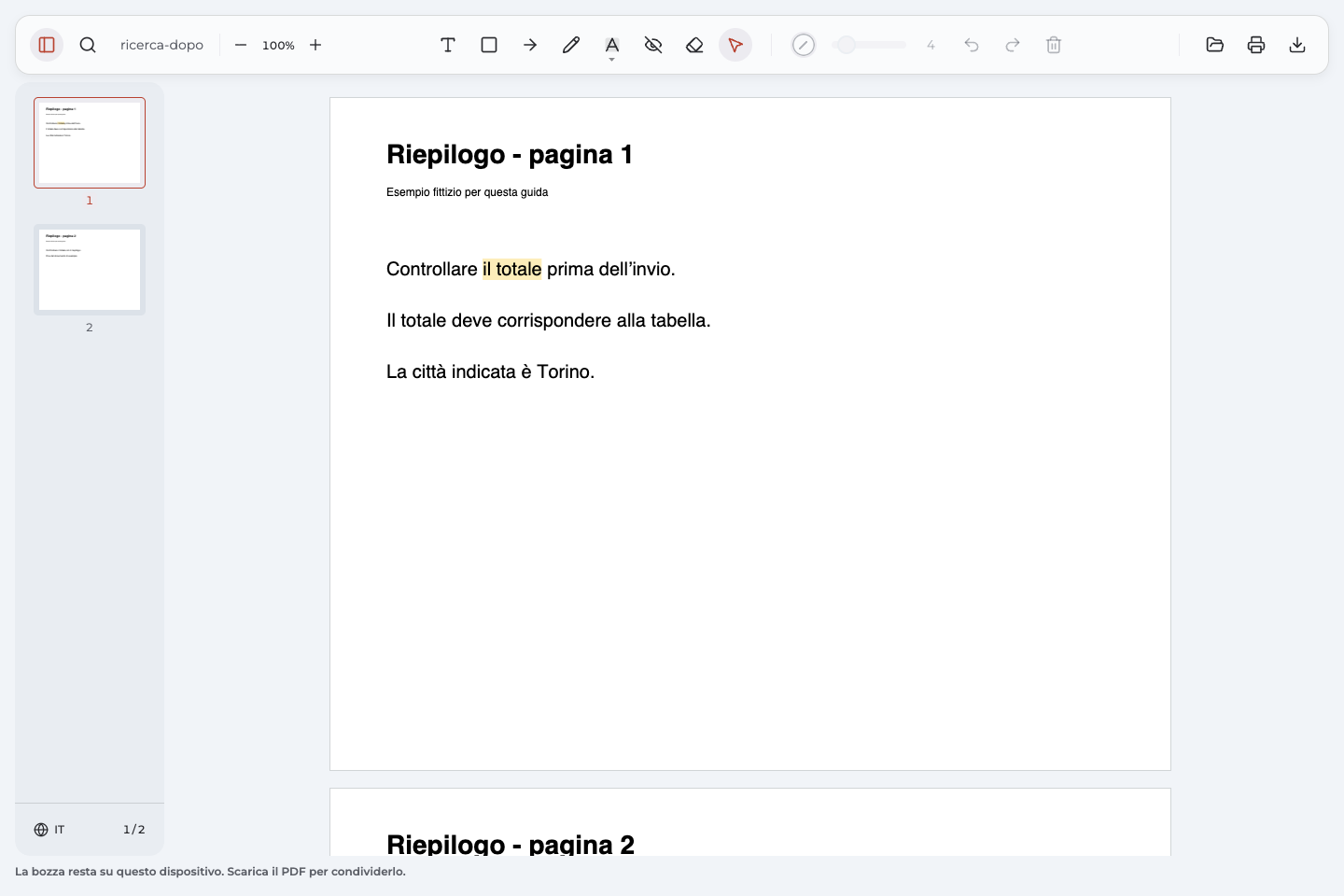Select the Rectangle tool
Viewport: 1344px width, 896px height.
(489, 45)
